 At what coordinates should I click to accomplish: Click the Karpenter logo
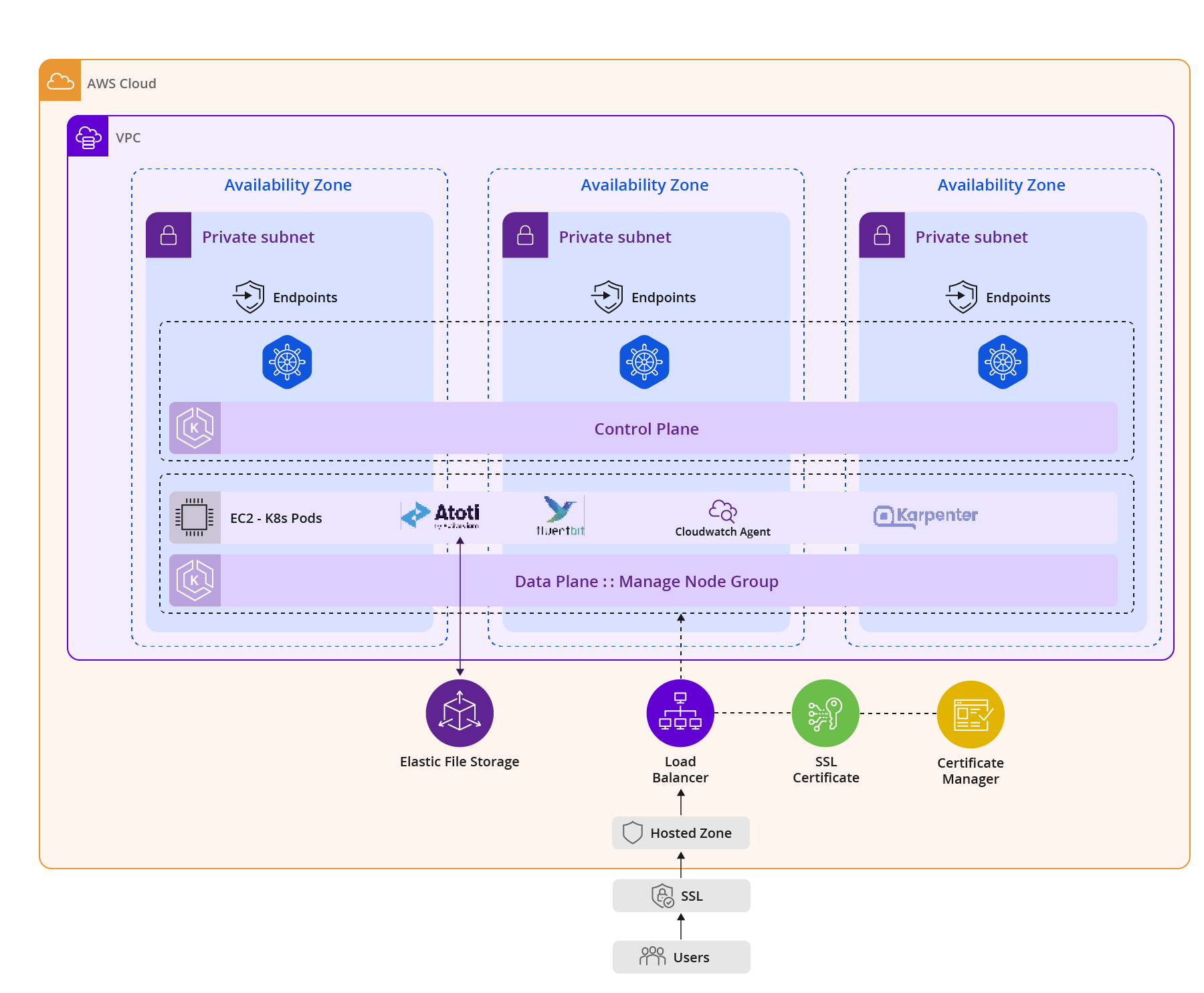[x=926, y=516]
